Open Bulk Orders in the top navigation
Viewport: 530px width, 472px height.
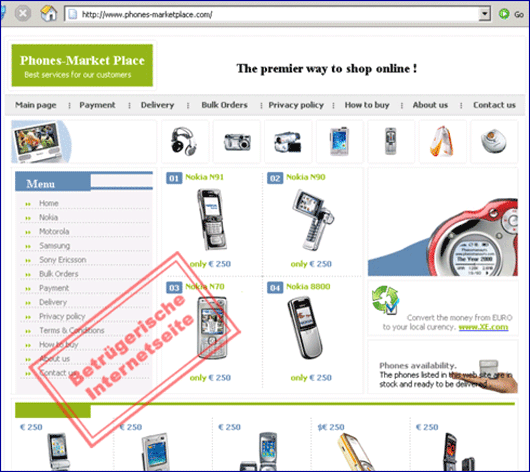[224, 105]
